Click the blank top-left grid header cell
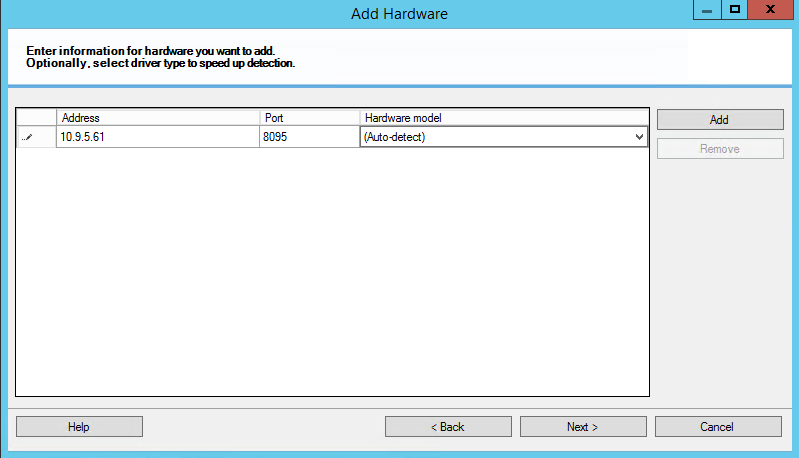799x458 pixels. coord(36,118)
